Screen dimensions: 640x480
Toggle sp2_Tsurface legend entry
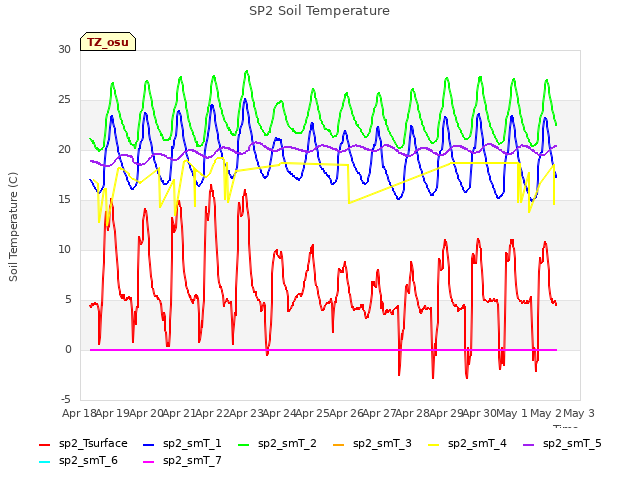84,444
